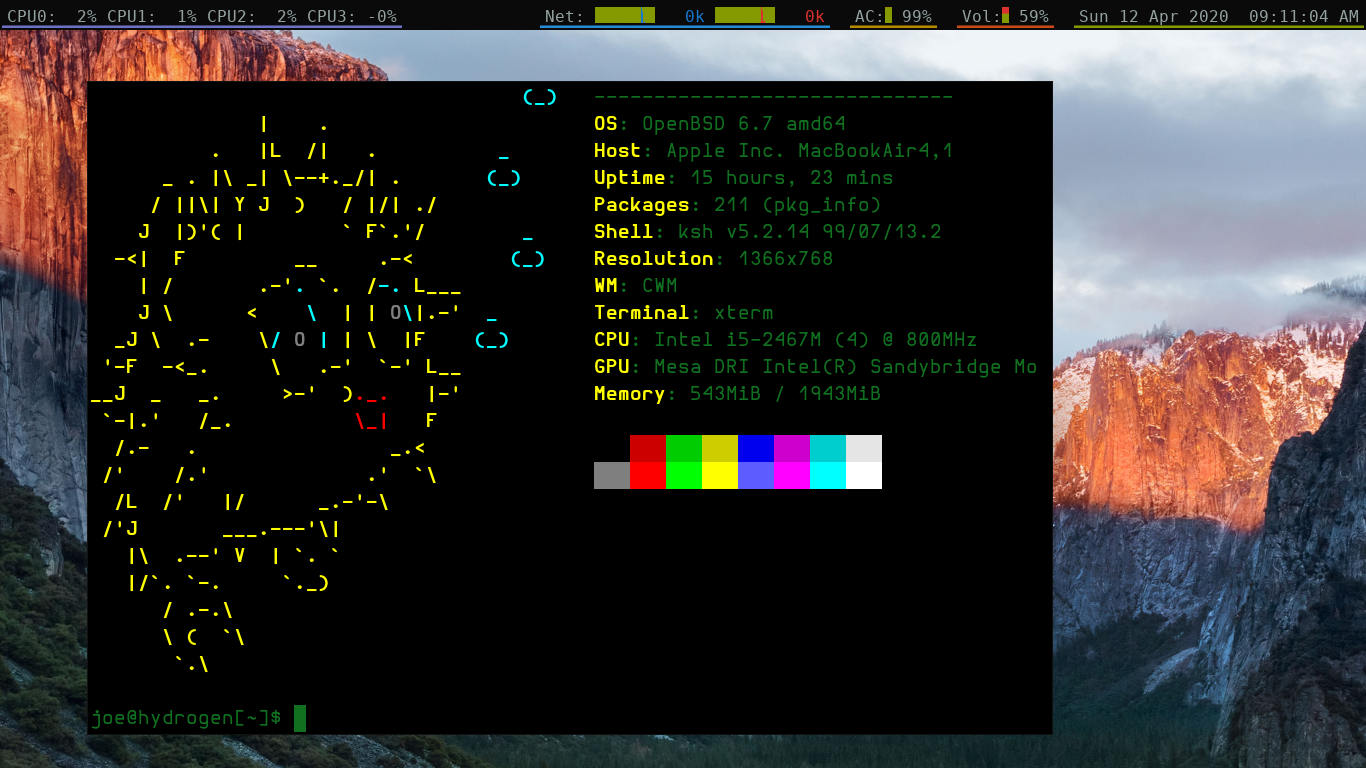Click the AC 99% battery indicator
1366x768 pixels.
[893, 16]
